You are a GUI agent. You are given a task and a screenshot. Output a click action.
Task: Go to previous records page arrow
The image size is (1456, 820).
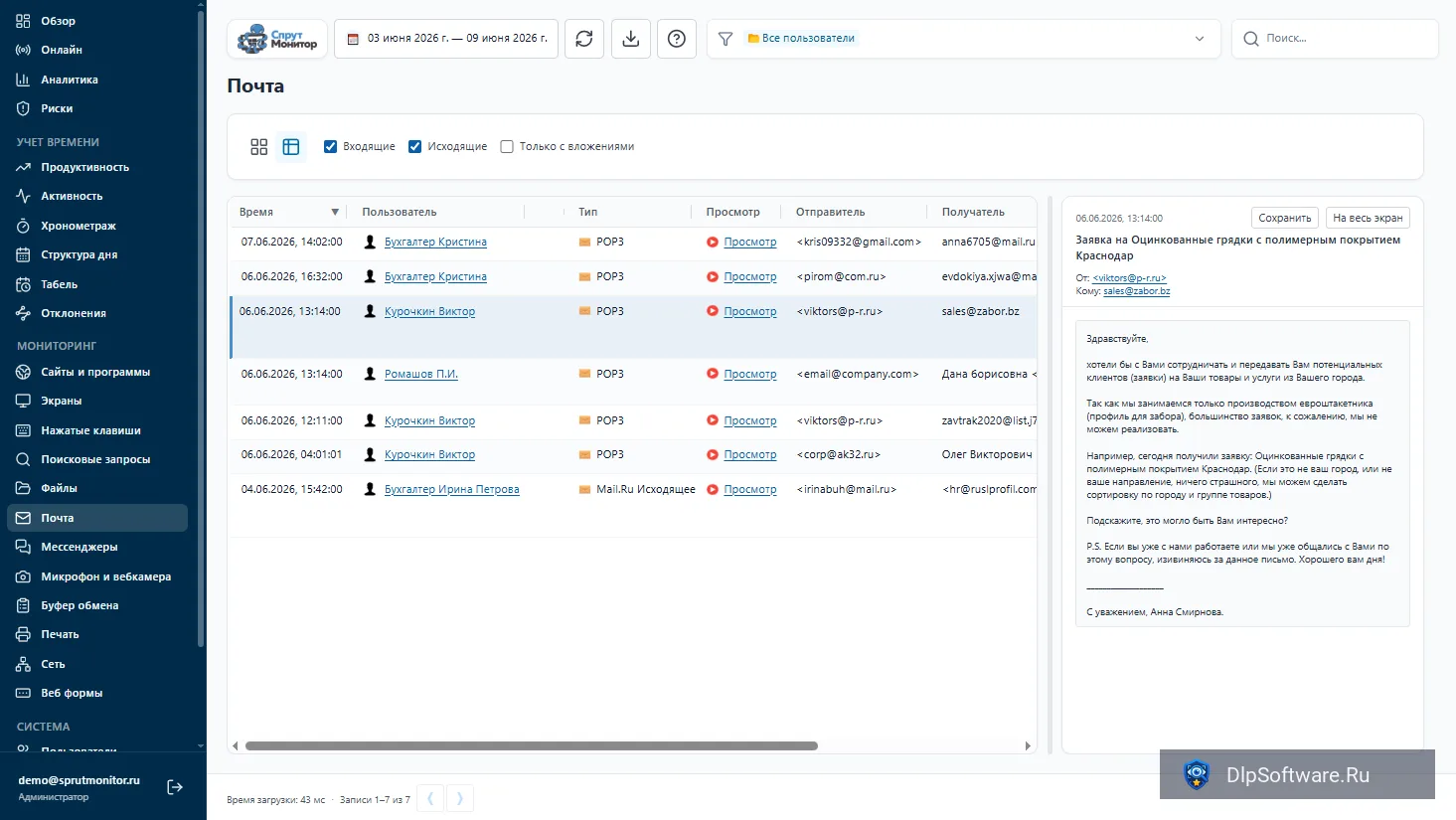tap(430, 798)
